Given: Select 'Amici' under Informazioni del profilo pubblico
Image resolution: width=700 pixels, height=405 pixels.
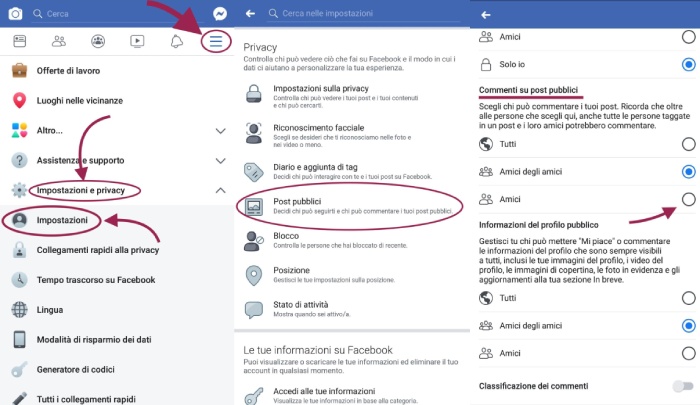Looking at the screenshot, I should click(688, 353).
